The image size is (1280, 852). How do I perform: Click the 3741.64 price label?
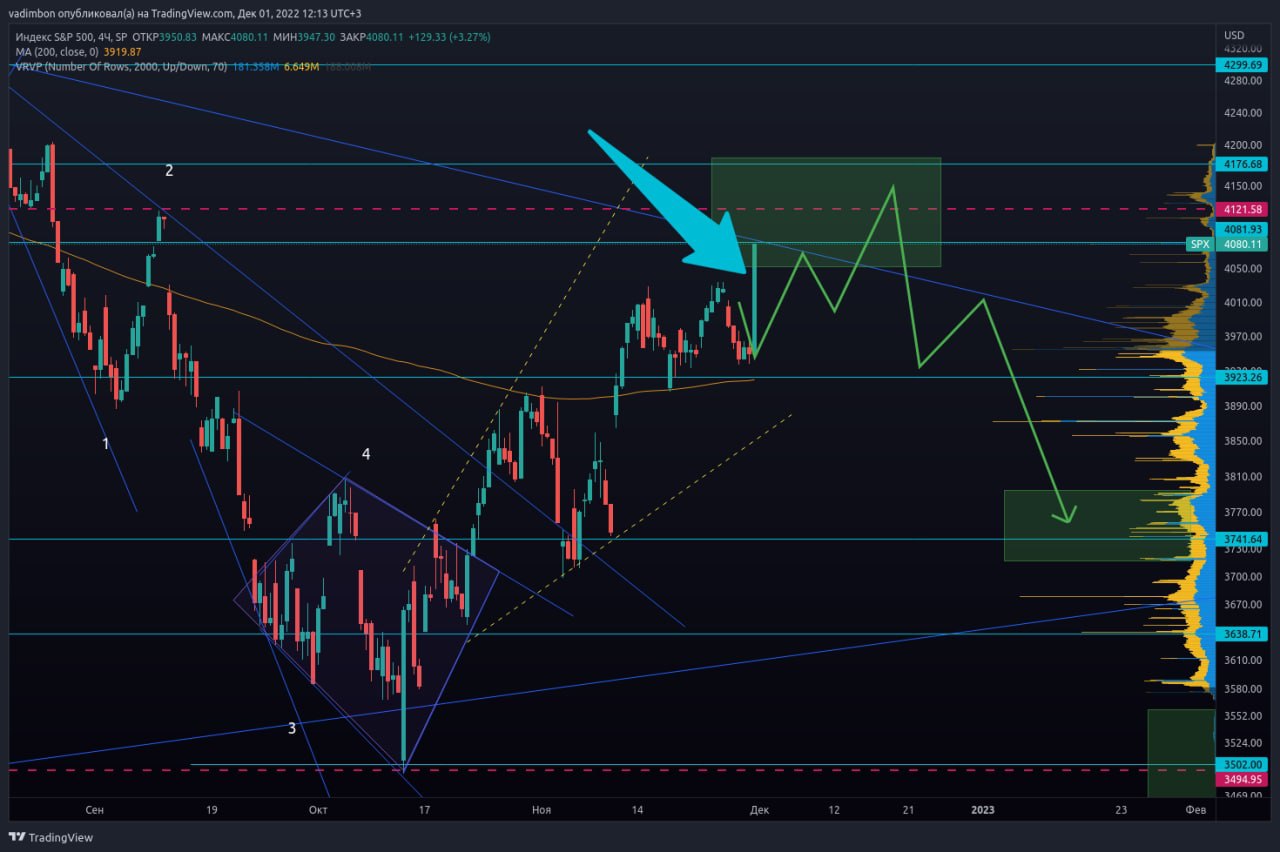pos(1241,539)
